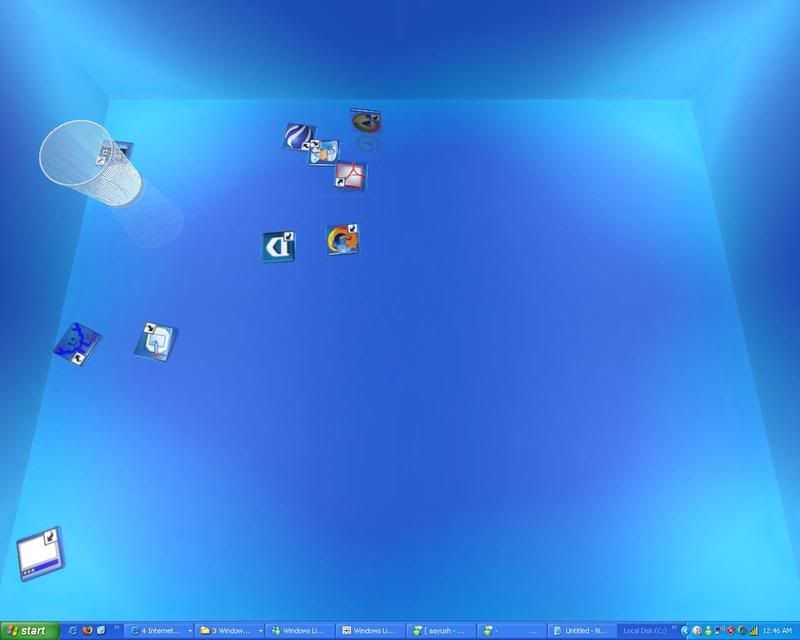Click the third quick launch icon

101,631
